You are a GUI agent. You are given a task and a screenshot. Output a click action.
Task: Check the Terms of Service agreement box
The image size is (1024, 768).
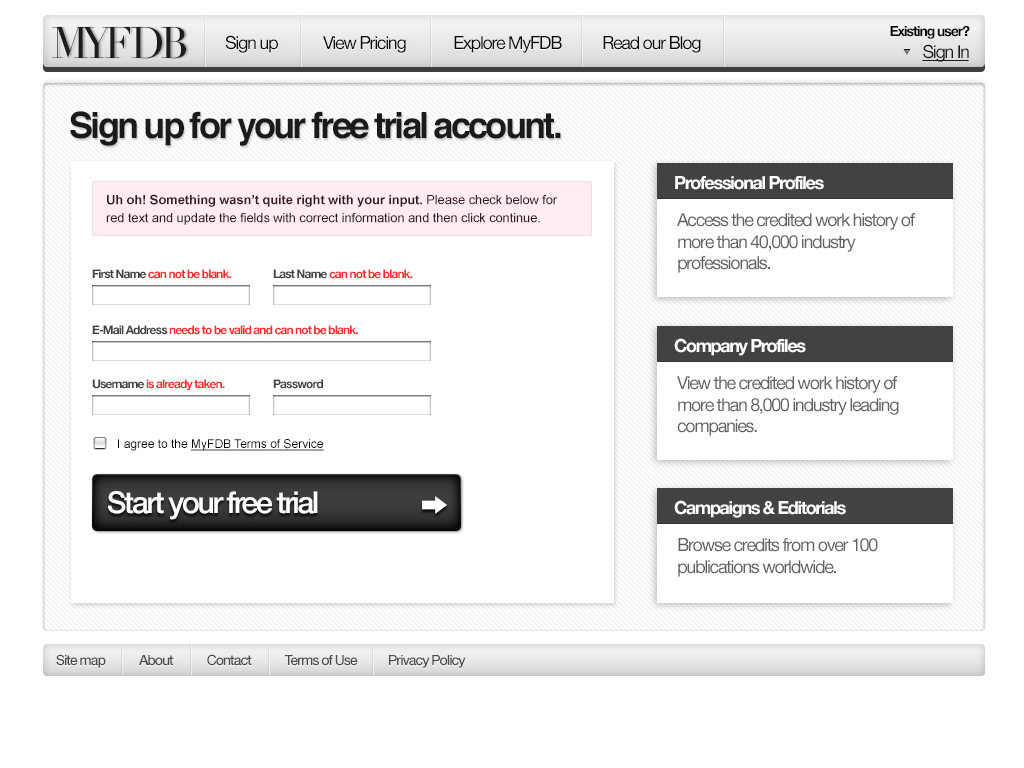coord(100,443)
